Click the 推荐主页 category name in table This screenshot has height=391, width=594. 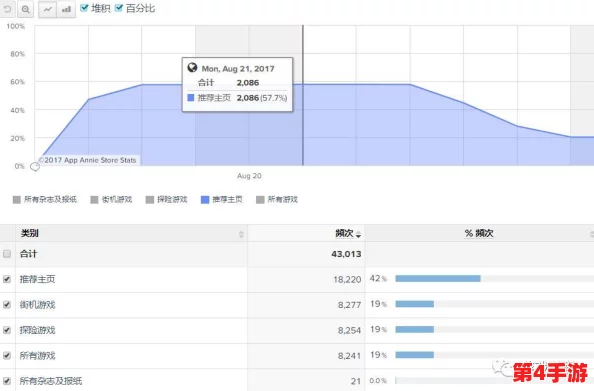point(38,279)
